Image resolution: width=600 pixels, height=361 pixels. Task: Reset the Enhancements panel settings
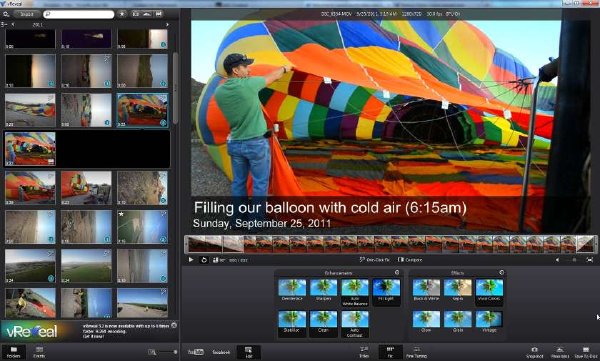tap(397, 272)
